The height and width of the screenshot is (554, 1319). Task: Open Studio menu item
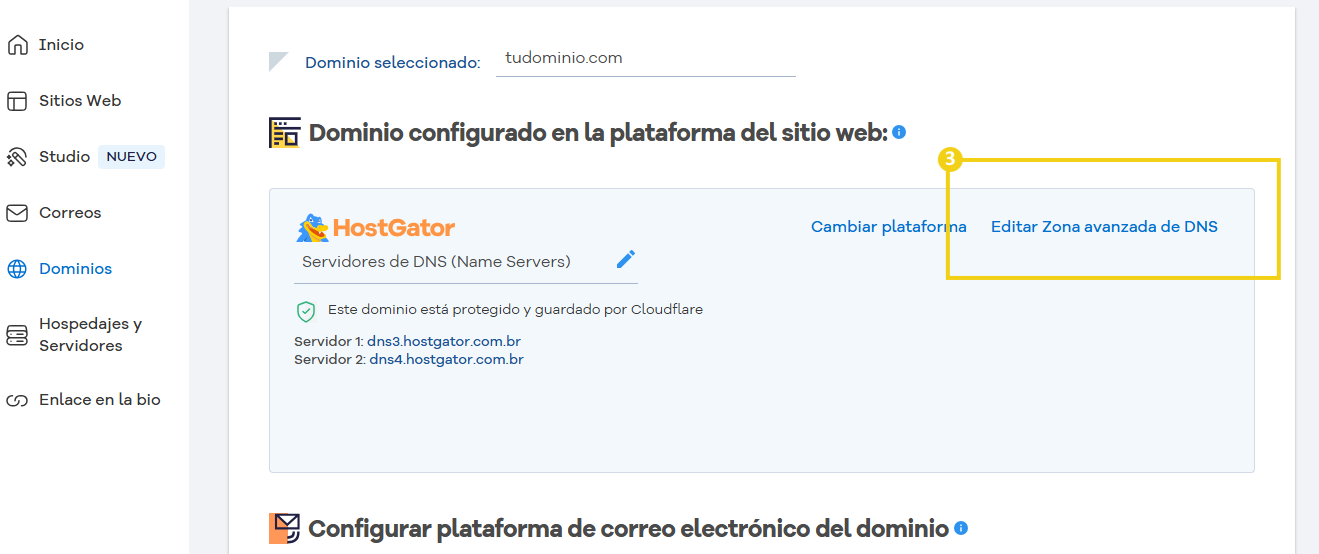point(64,157)
